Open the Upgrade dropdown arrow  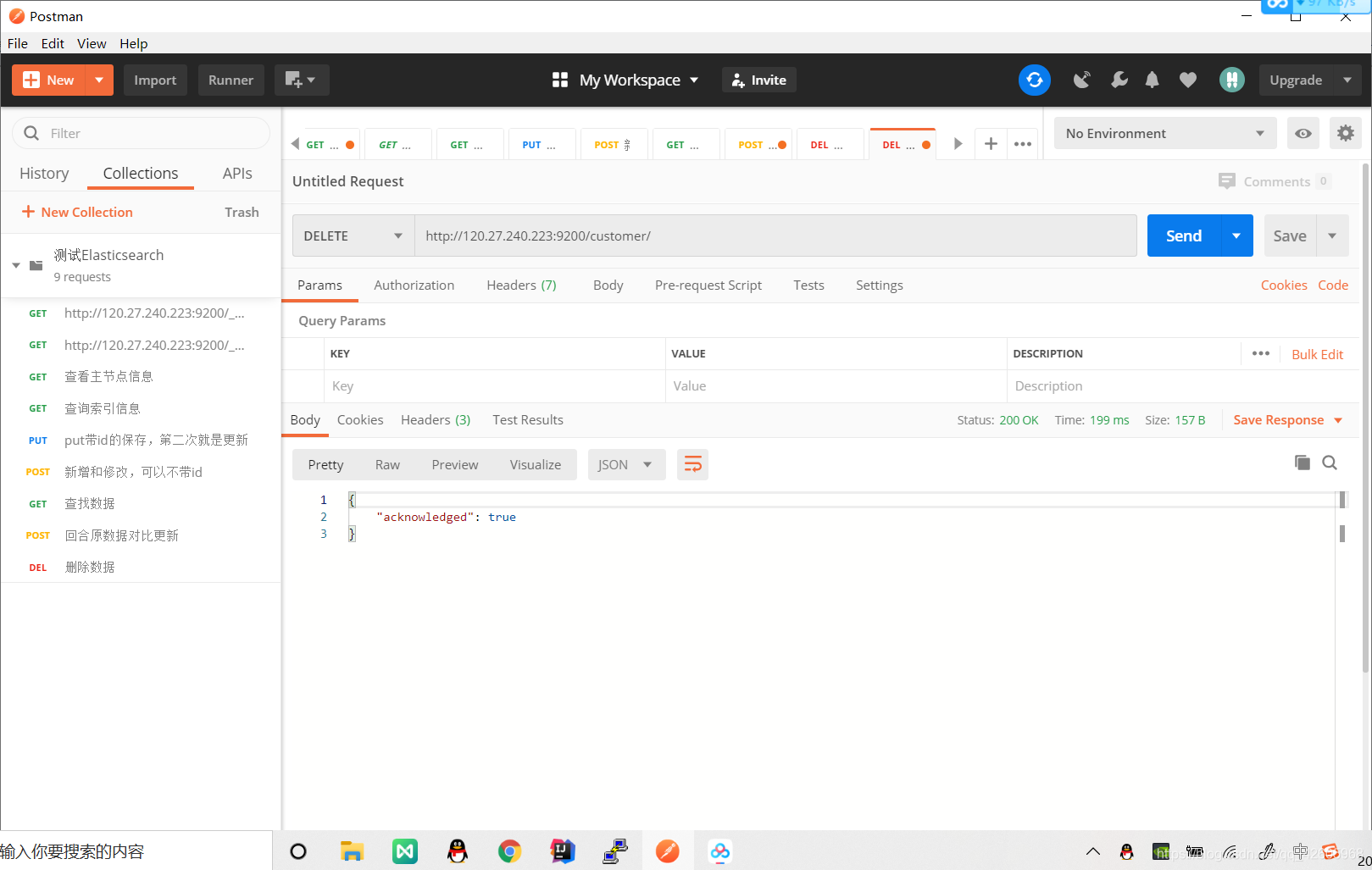coord(1347,80)
